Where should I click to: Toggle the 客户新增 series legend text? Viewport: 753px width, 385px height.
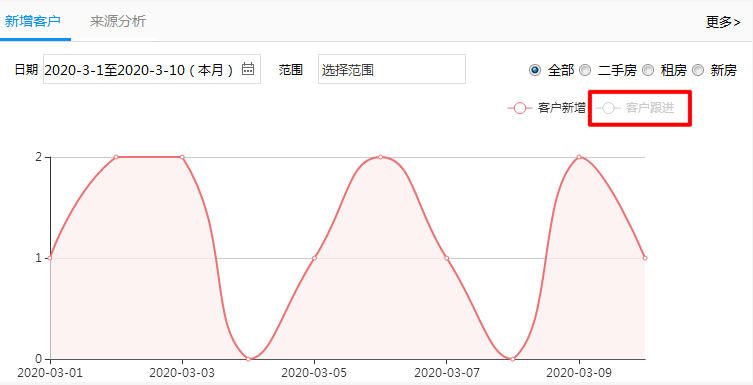pyautogui.click(x=561, y=108)
